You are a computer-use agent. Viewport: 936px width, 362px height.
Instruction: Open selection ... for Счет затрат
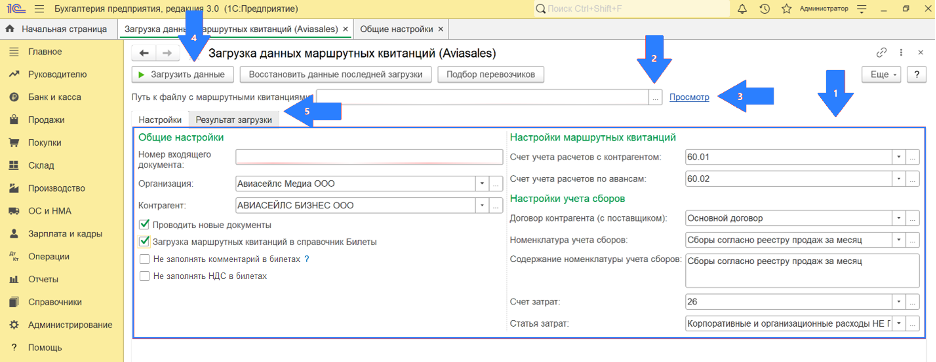pyautogui.click(x=913, y=302)
